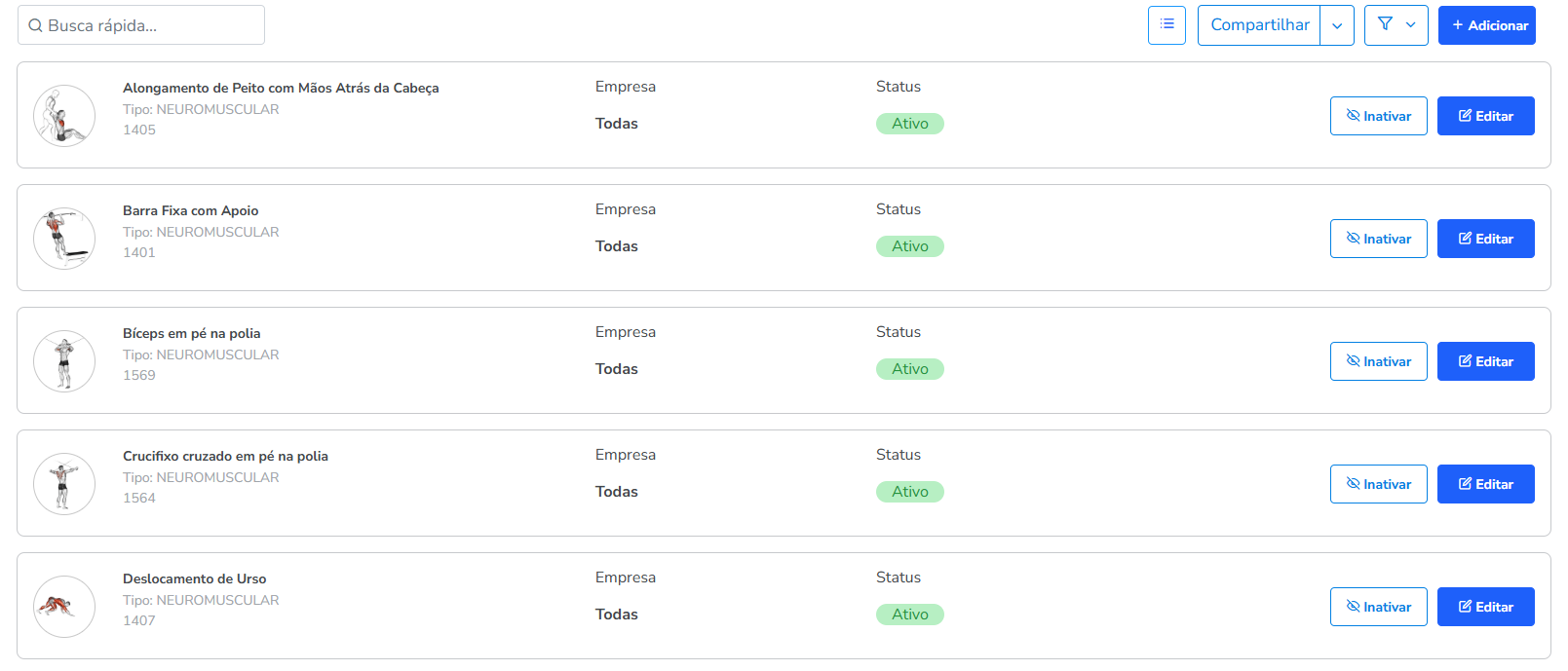Focus the Busca rápida search field
1568x671 pixels.
click(141, 25)
